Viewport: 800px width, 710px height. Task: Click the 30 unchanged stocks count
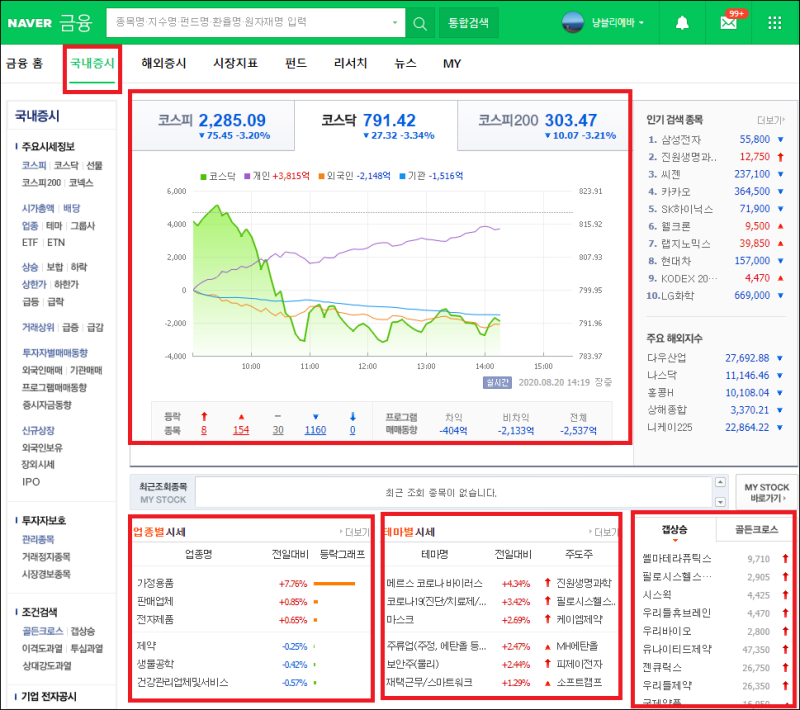tap(278, 430)
